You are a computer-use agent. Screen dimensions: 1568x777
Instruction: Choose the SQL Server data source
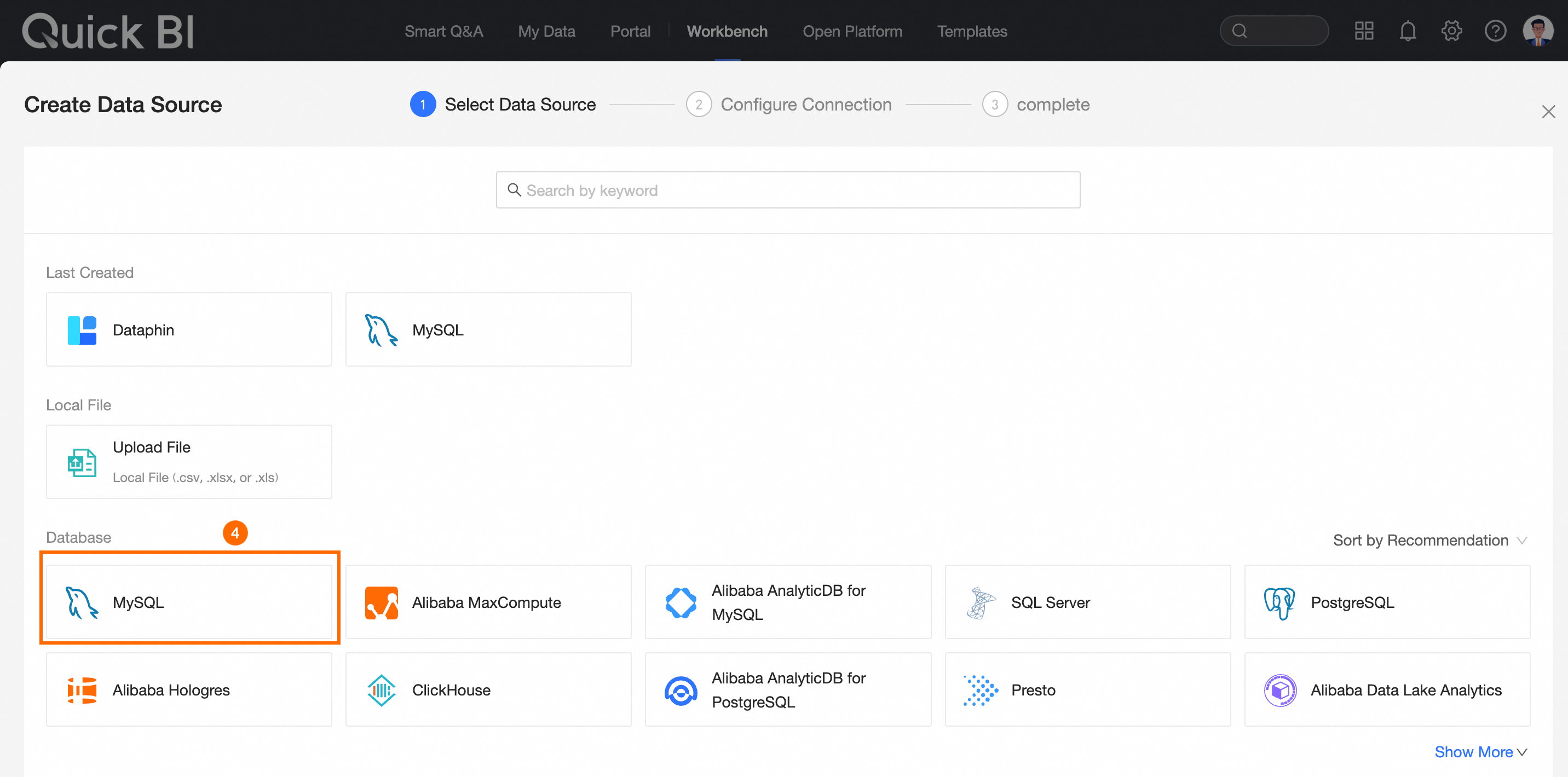point(1087,602)
